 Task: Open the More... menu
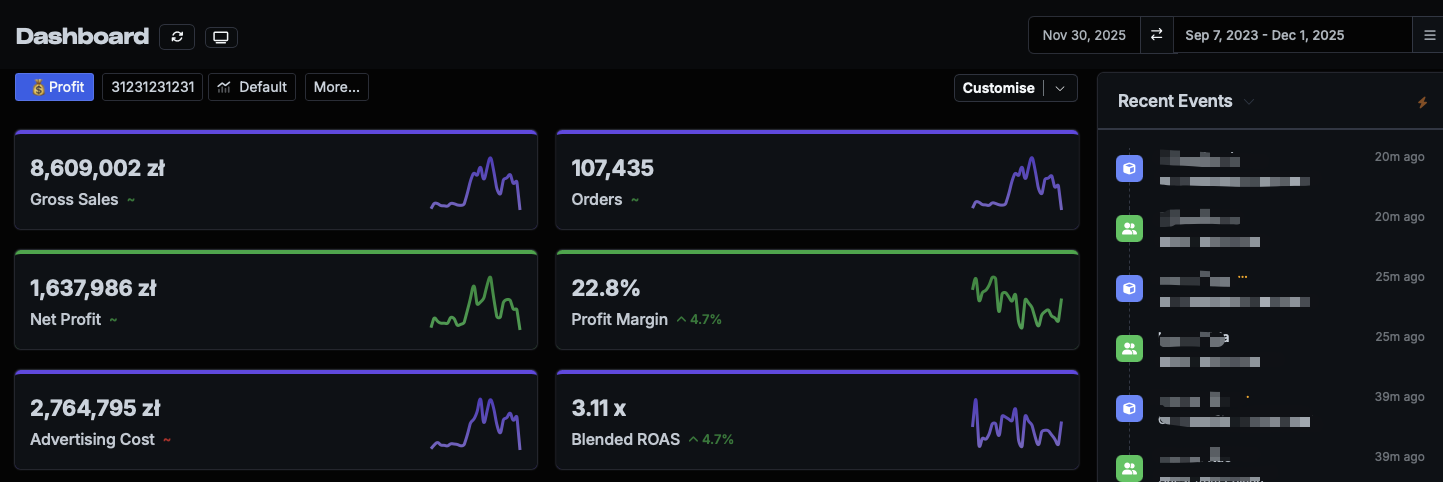click(337, 87)
